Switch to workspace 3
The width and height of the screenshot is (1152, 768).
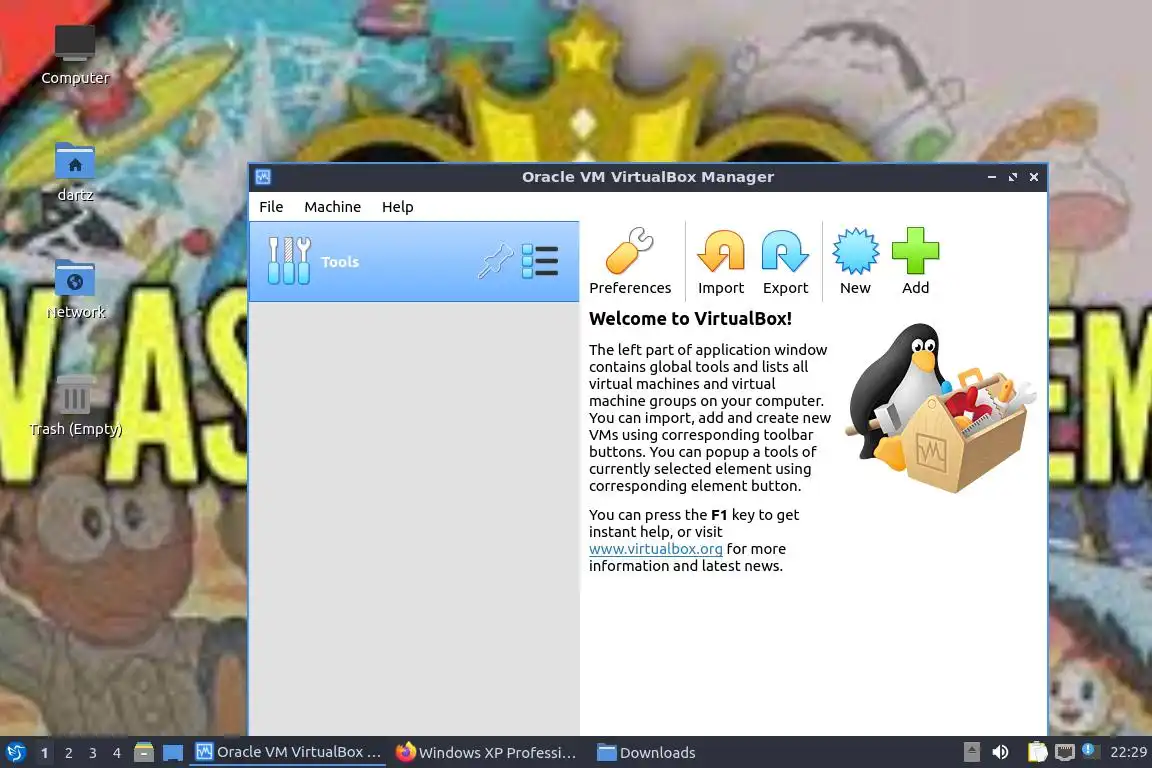93,753
